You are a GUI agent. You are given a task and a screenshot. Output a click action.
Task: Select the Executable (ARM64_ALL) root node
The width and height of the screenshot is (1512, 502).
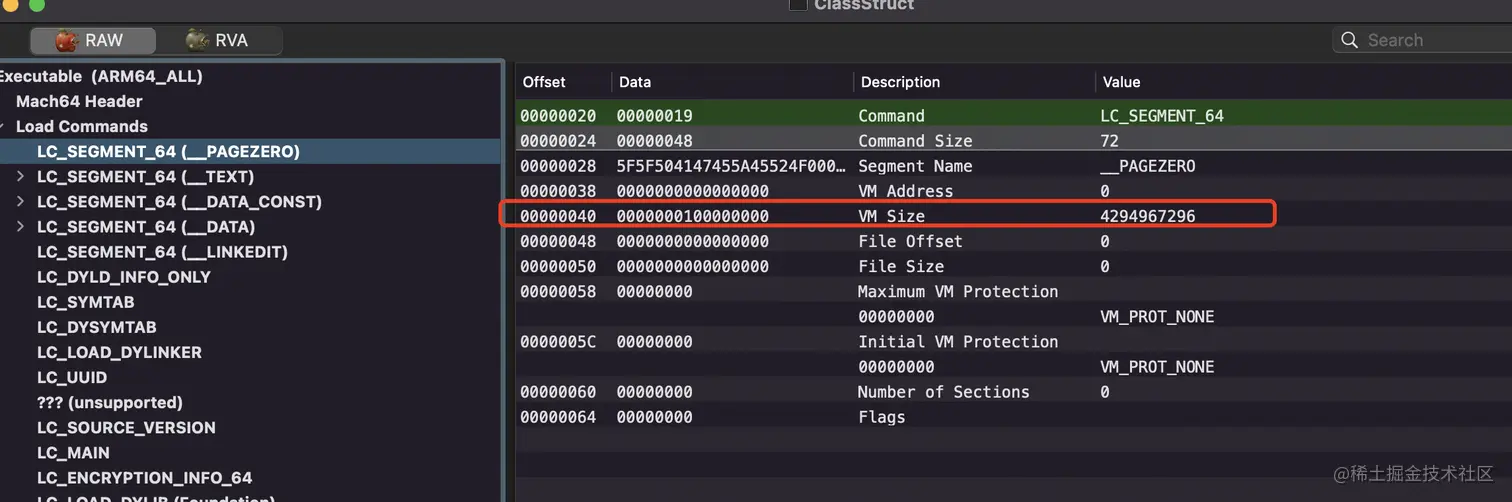coord(101,76)
